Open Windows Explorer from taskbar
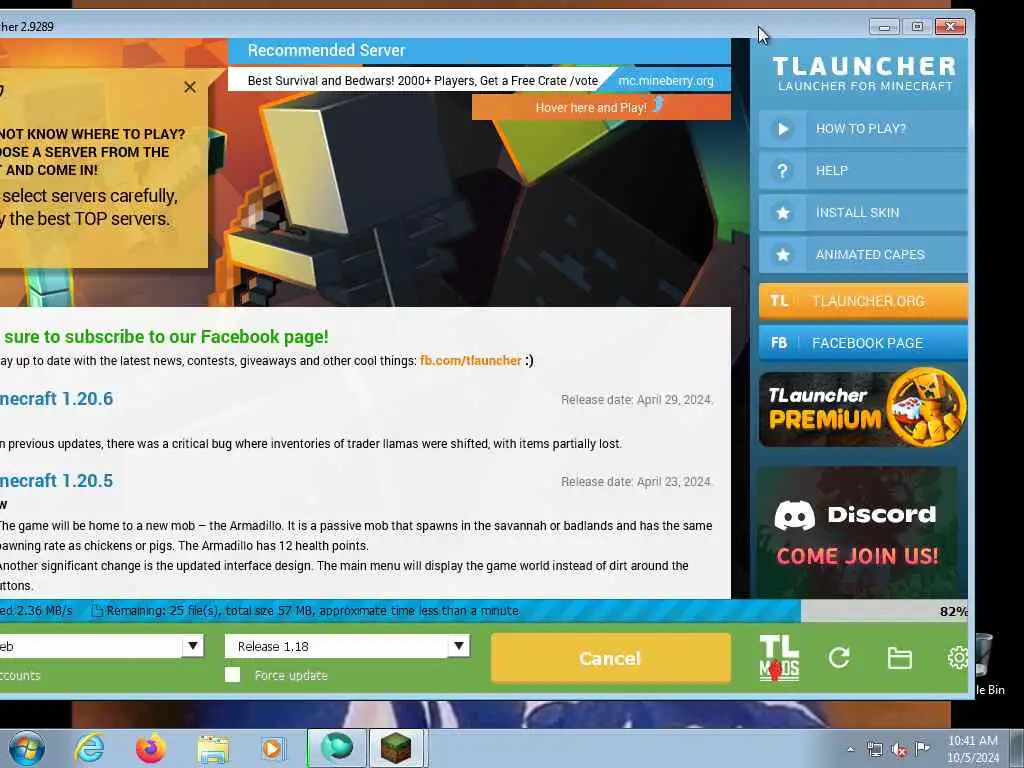 (x=213, y=749)
